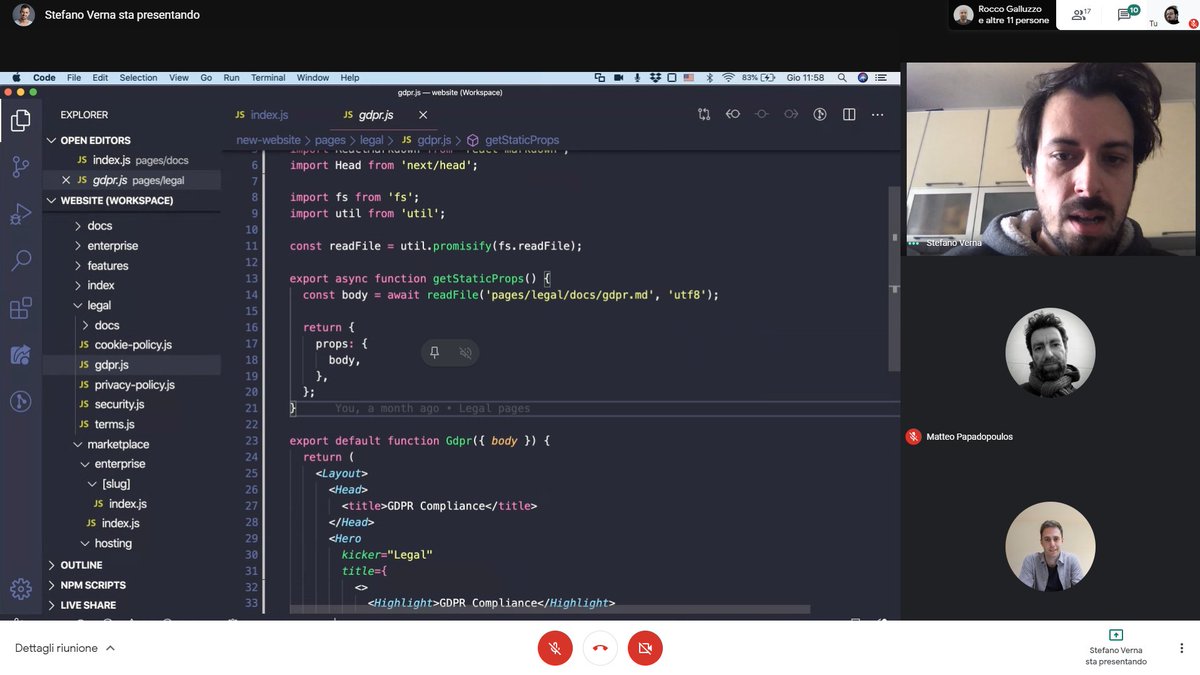Click the Split Editor icon

pos(848,114)
